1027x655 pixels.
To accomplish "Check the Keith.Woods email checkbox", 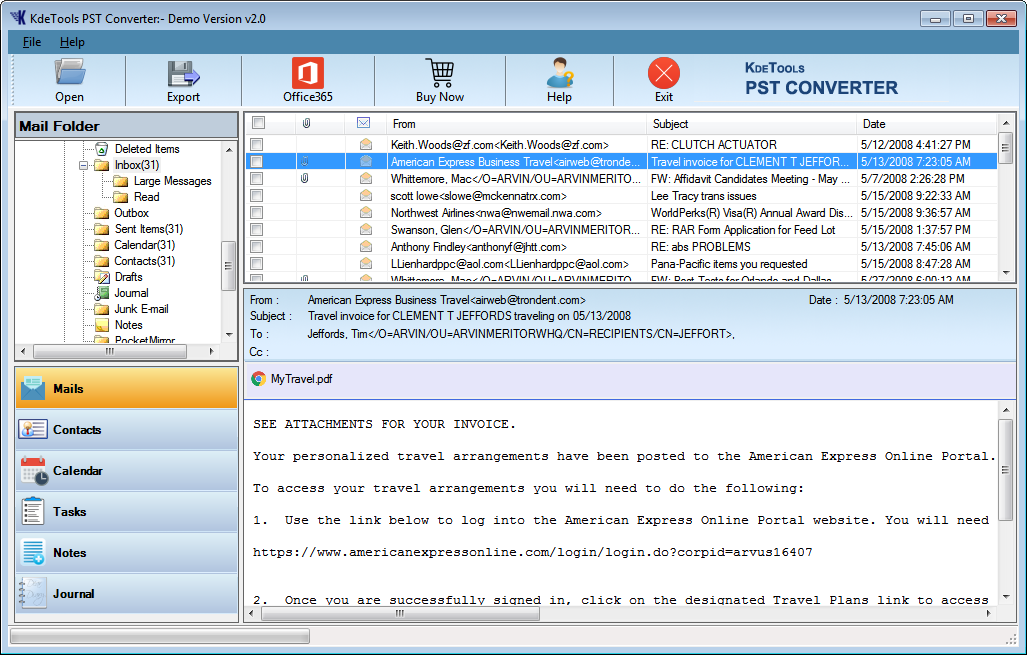I will (x=257, y=145).
